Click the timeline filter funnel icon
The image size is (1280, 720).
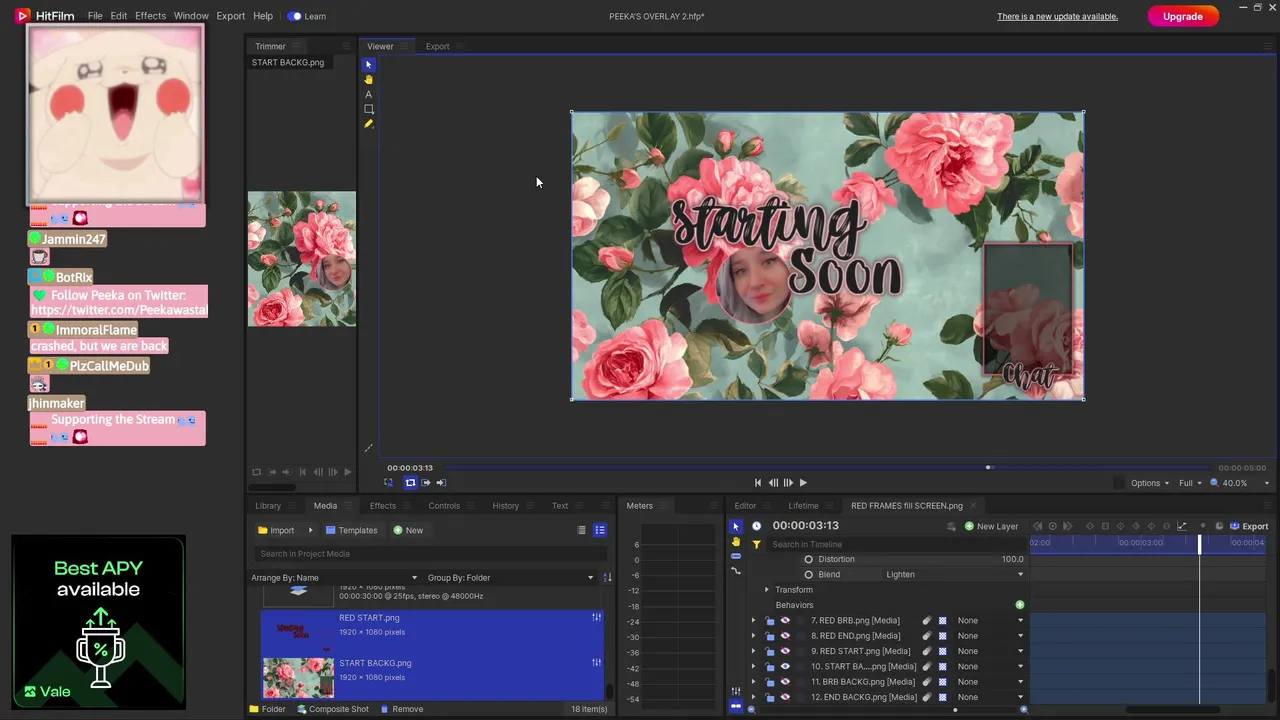click(x=756, y=544)
